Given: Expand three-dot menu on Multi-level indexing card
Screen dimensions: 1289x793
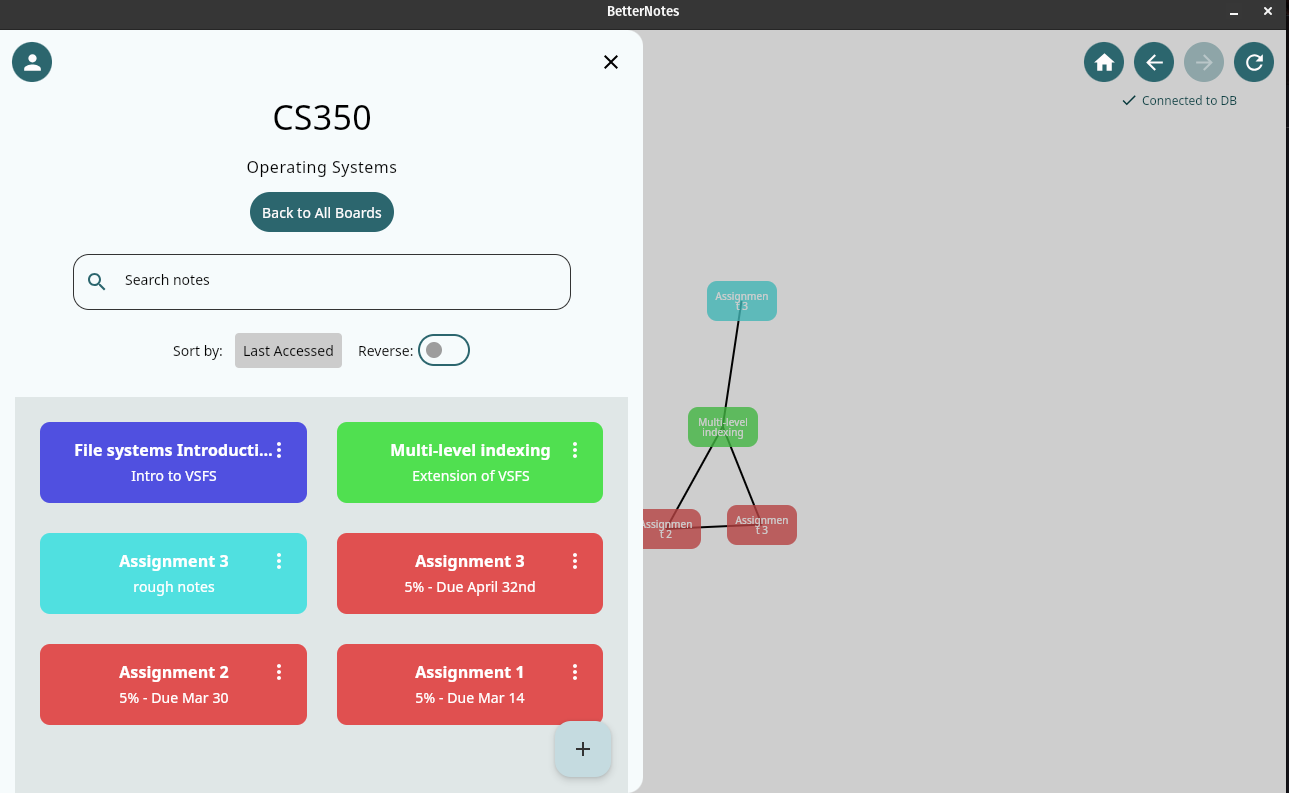Looking at the screenshot, I should (575, 450).
